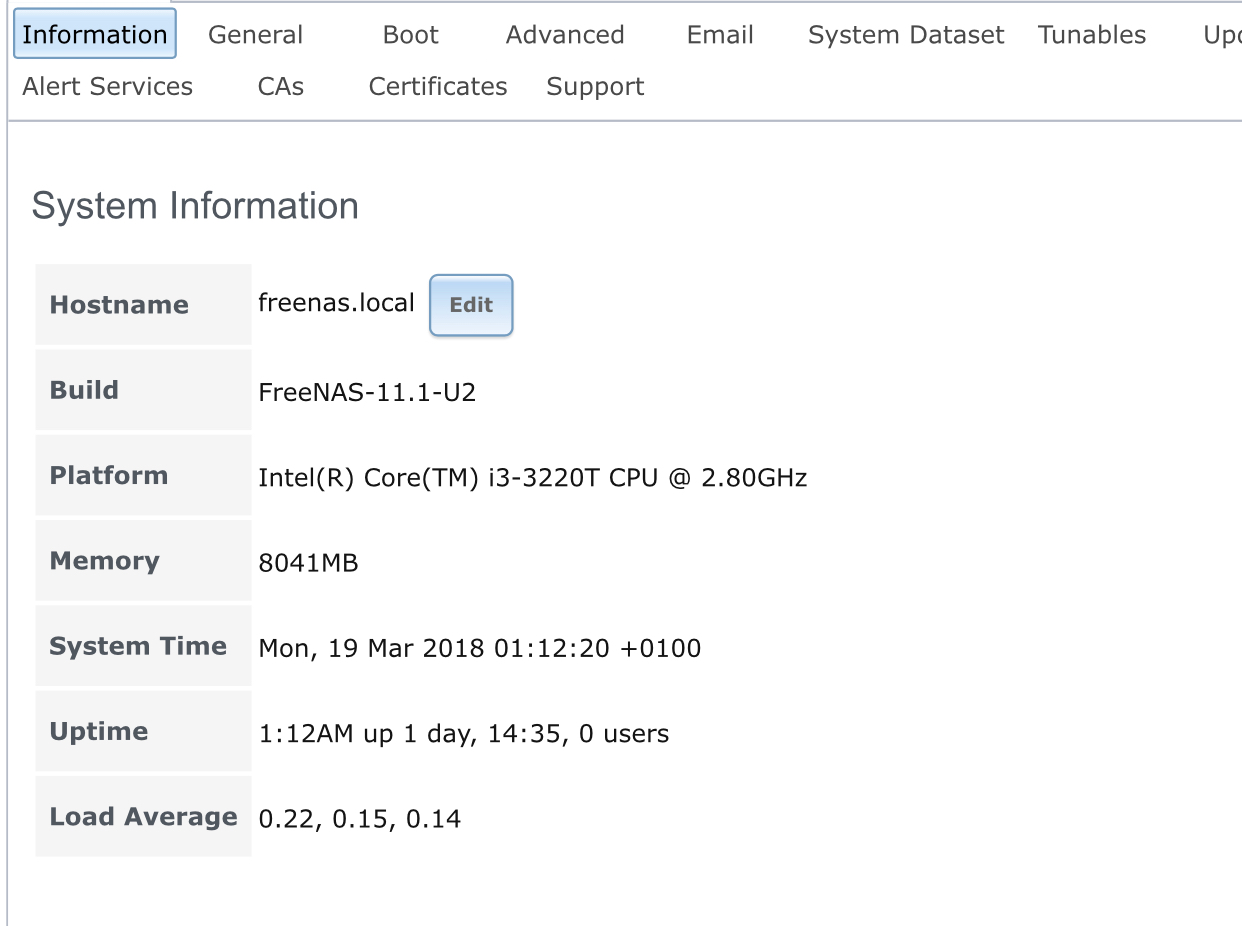Select the hostname value freenas.local

click(x=336, y=303)
